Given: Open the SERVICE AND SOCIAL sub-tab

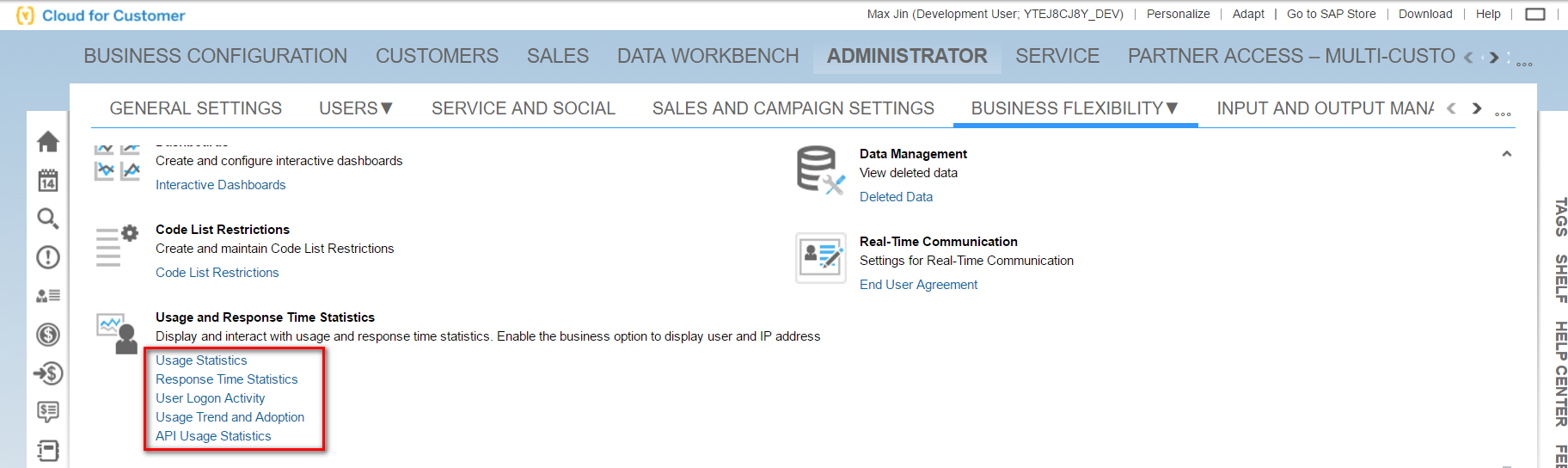Looking at the screenshot, I should [x=524, y=108].
